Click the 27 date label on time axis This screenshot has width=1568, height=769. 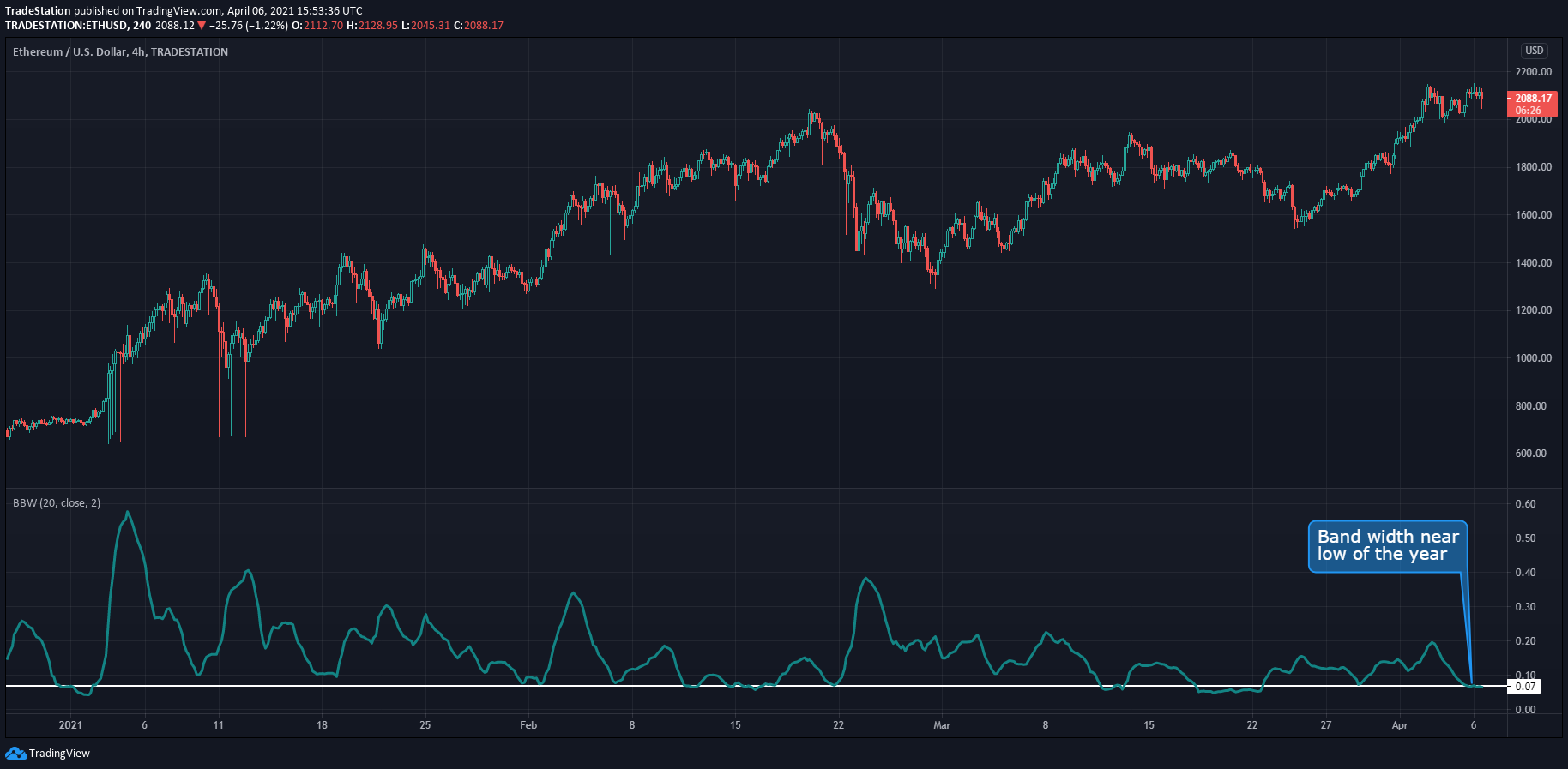[x=1326, y=725]
